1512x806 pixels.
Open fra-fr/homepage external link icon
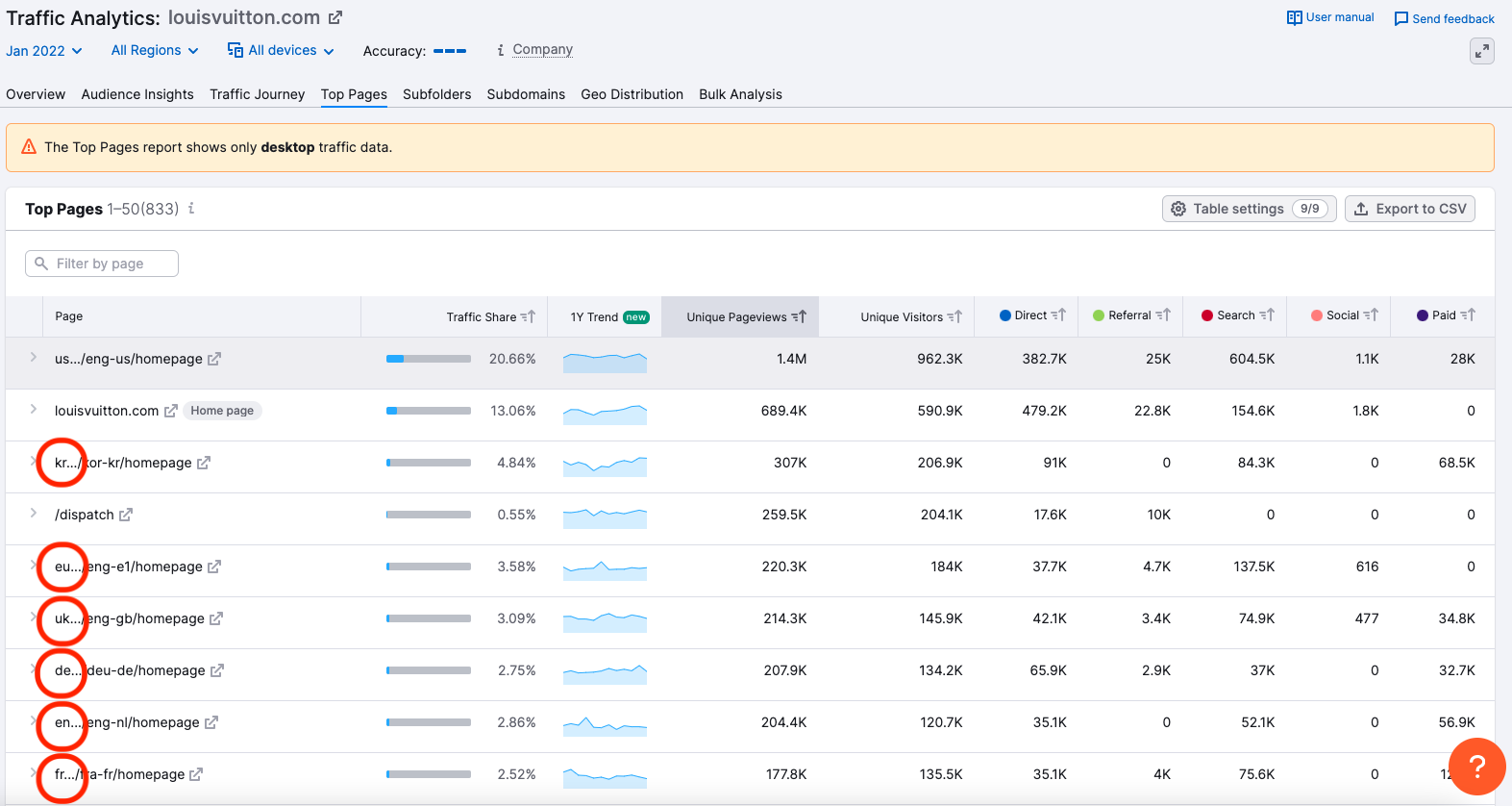pyautogui.click(x=196, y=774)
